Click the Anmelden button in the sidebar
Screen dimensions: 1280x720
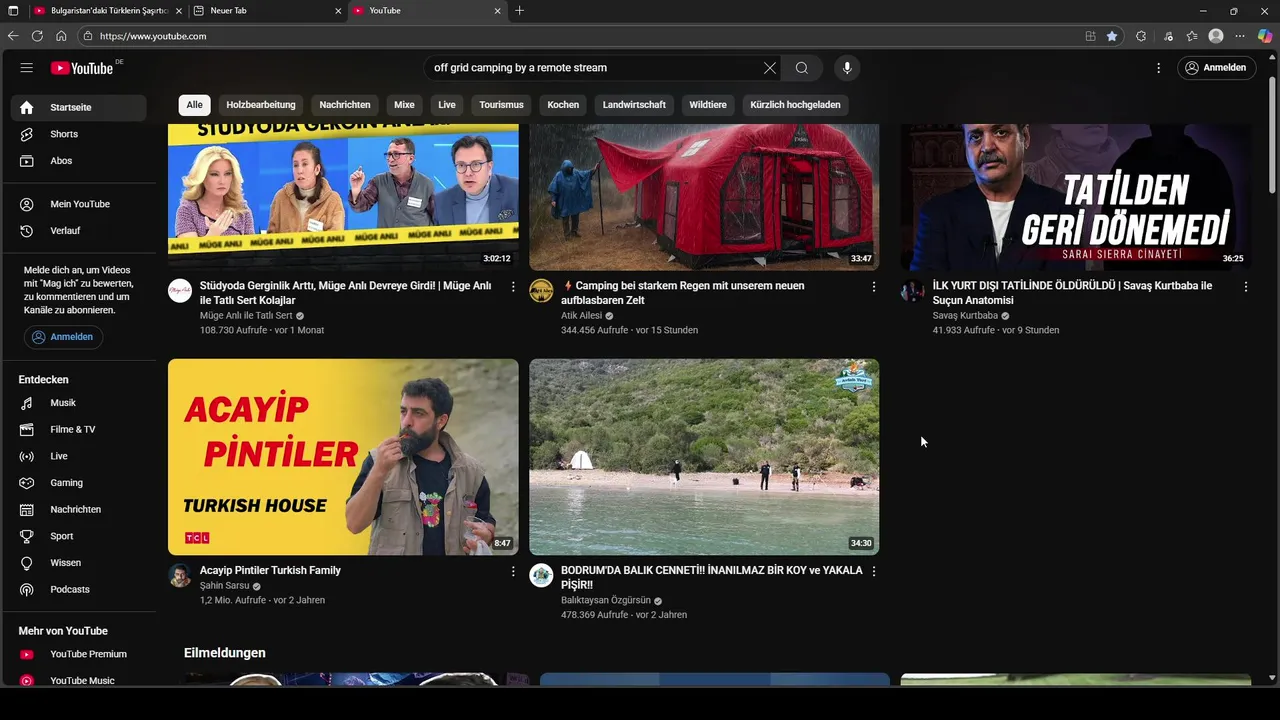click(63, 337)
